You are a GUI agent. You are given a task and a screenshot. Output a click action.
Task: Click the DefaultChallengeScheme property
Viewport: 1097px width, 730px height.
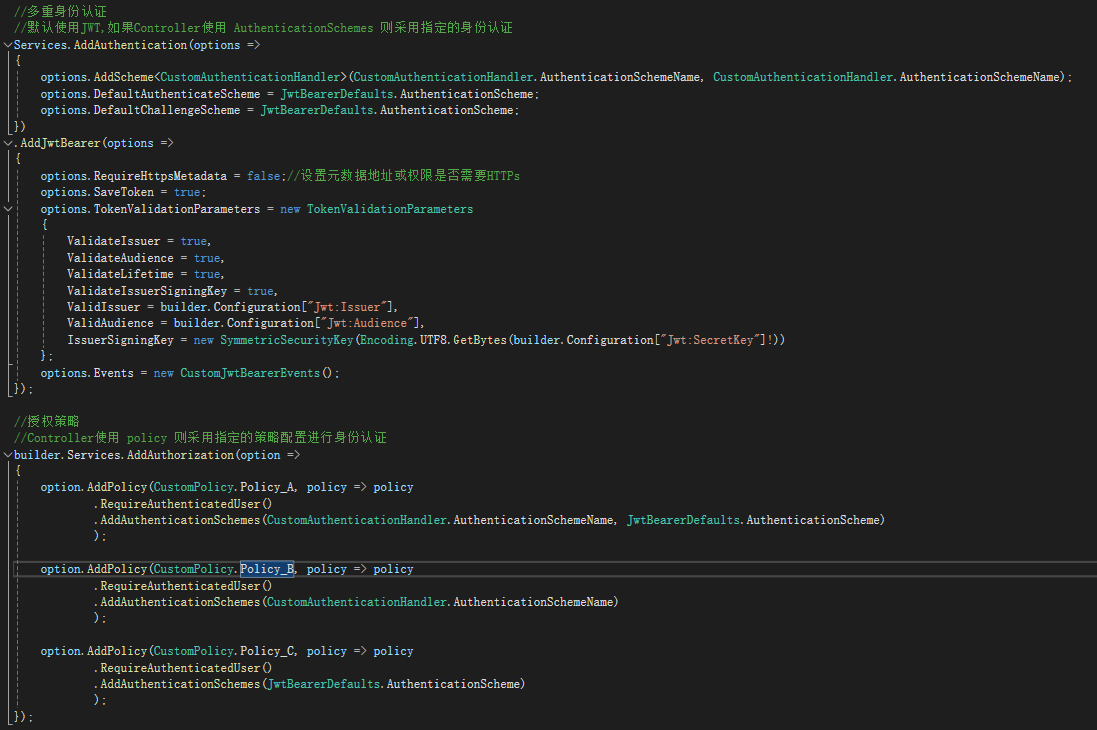tap(167, 111)
